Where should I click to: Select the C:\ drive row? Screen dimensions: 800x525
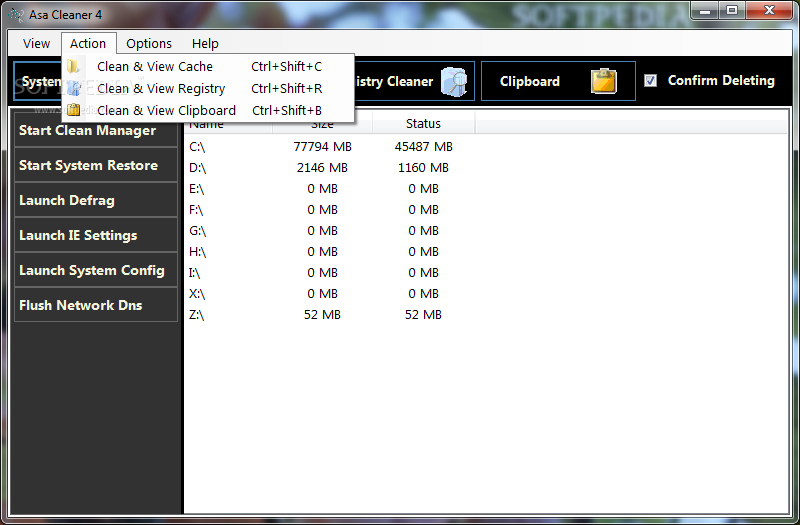point(485,146)
